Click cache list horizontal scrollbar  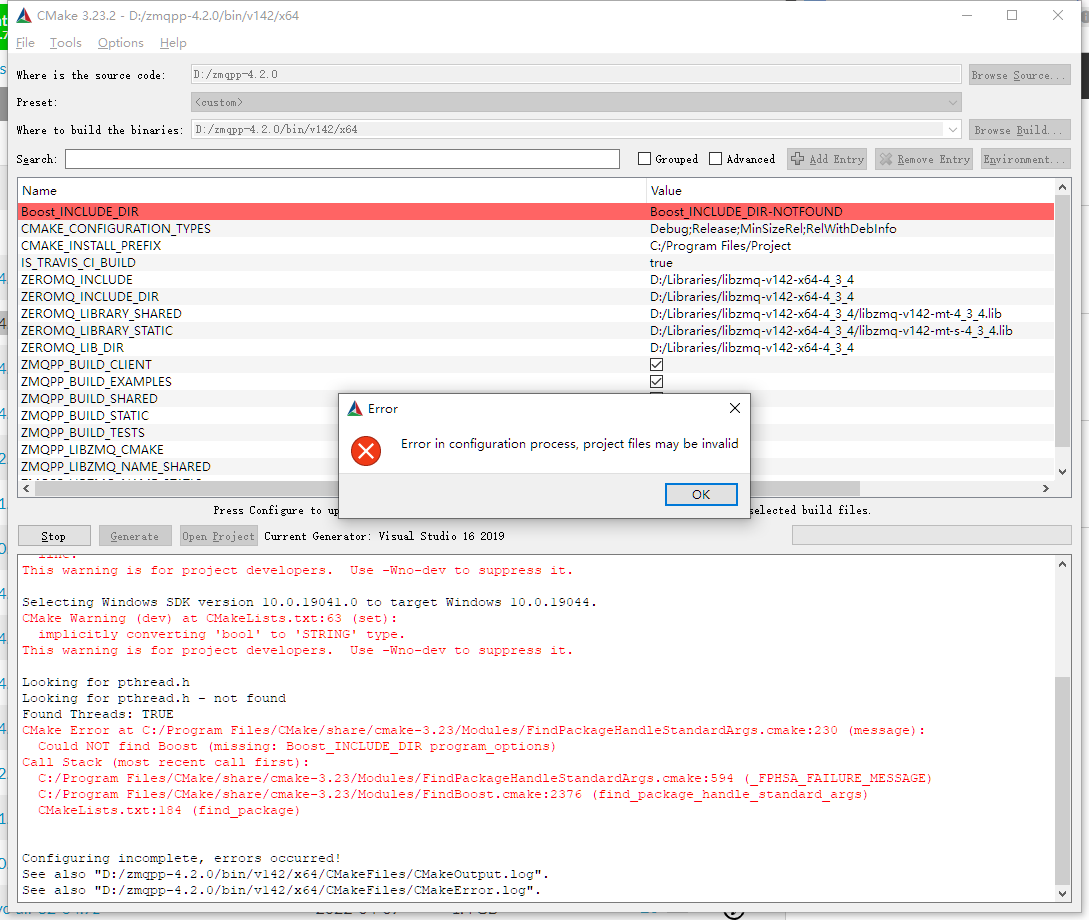[447, 488]
